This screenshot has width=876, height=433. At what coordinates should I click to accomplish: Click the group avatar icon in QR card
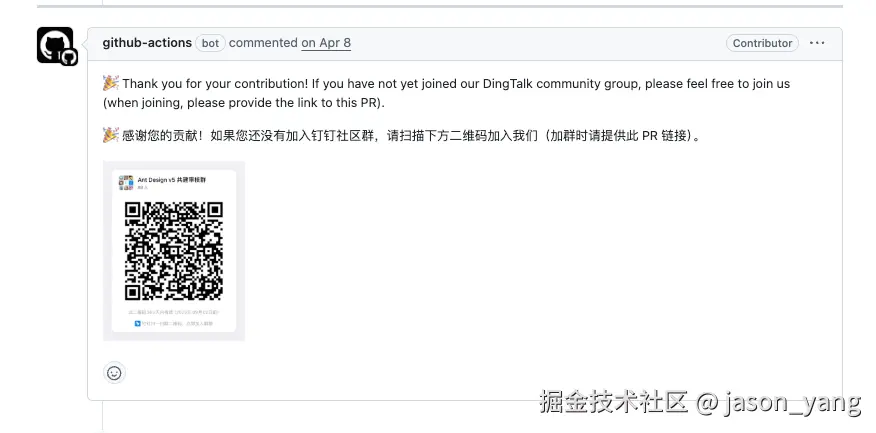(126, 182)
